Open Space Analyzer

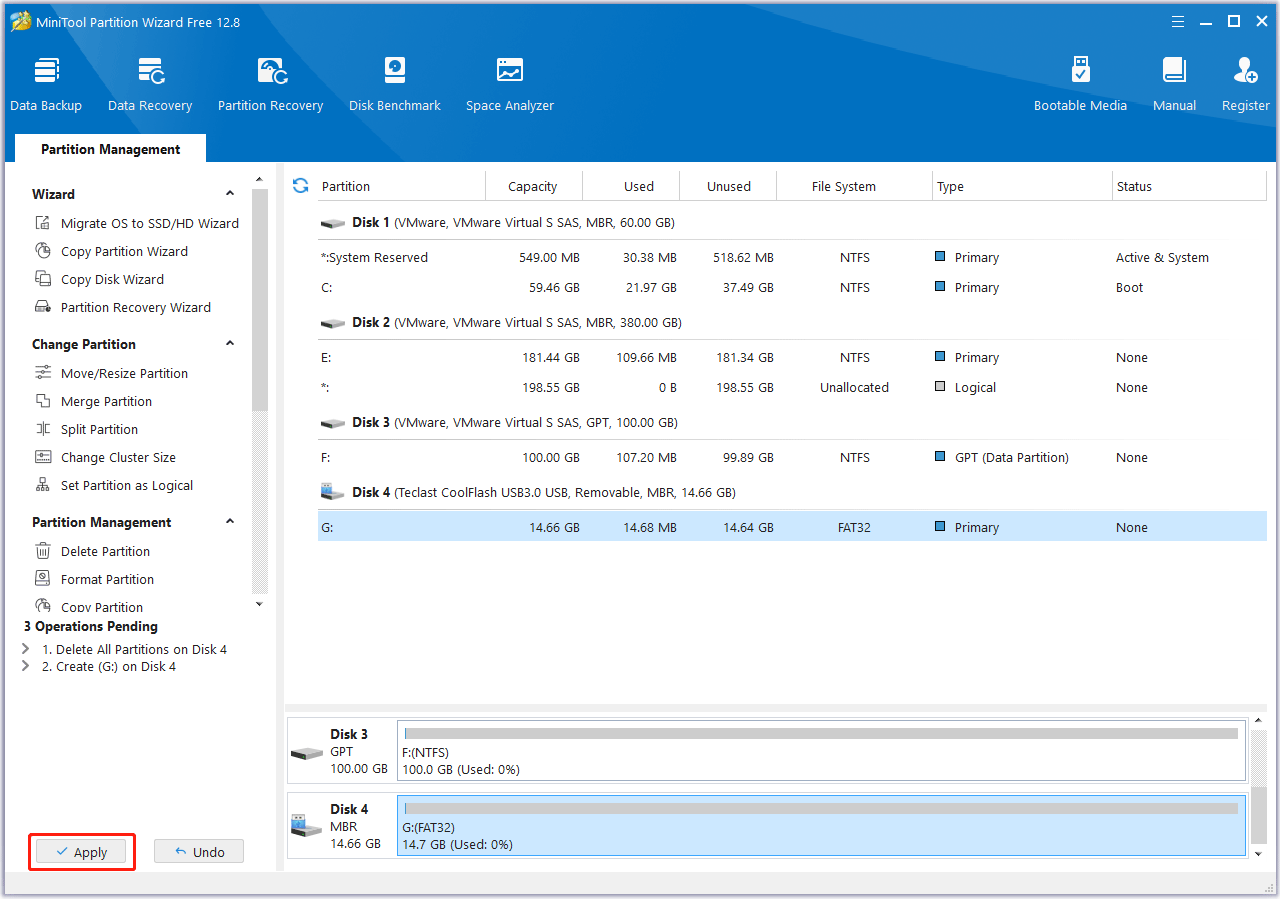coord(510,84)
